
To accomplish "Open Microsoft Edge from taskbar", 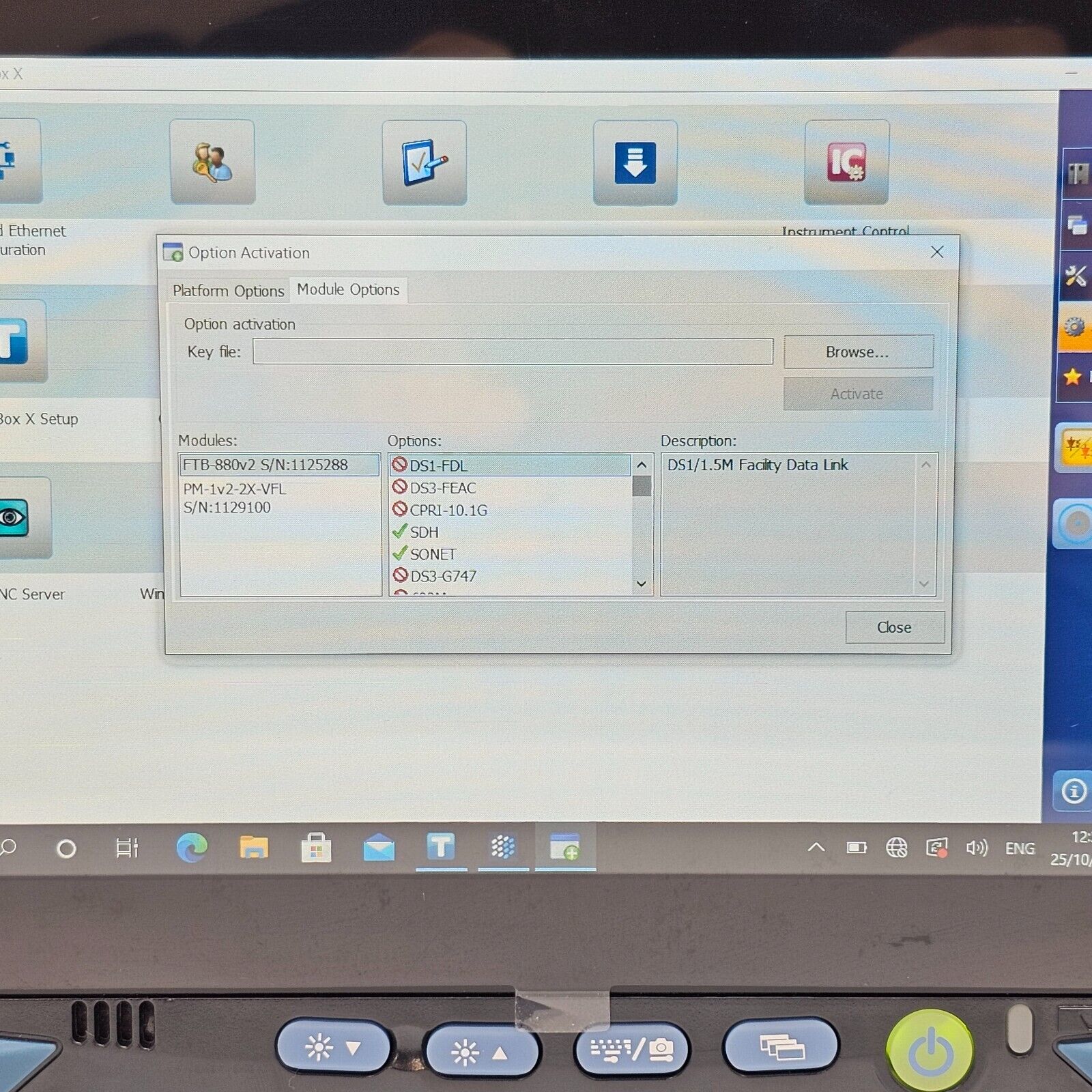I will (x=192, y=848).
